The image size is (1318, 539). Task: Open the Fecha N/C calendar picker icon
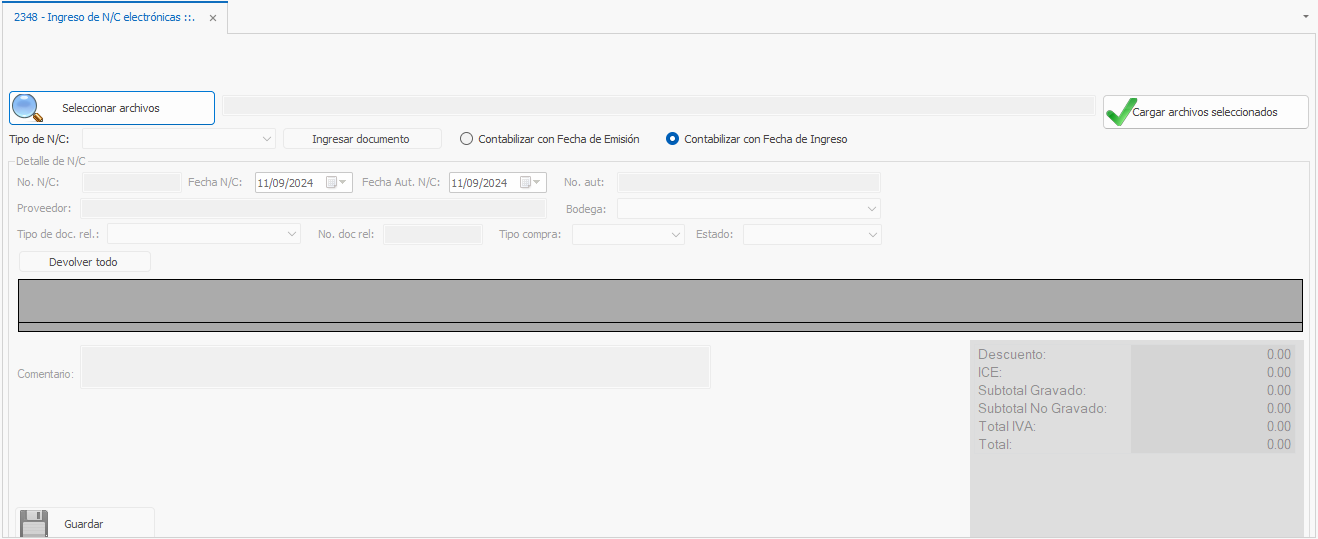click(332, 183)
